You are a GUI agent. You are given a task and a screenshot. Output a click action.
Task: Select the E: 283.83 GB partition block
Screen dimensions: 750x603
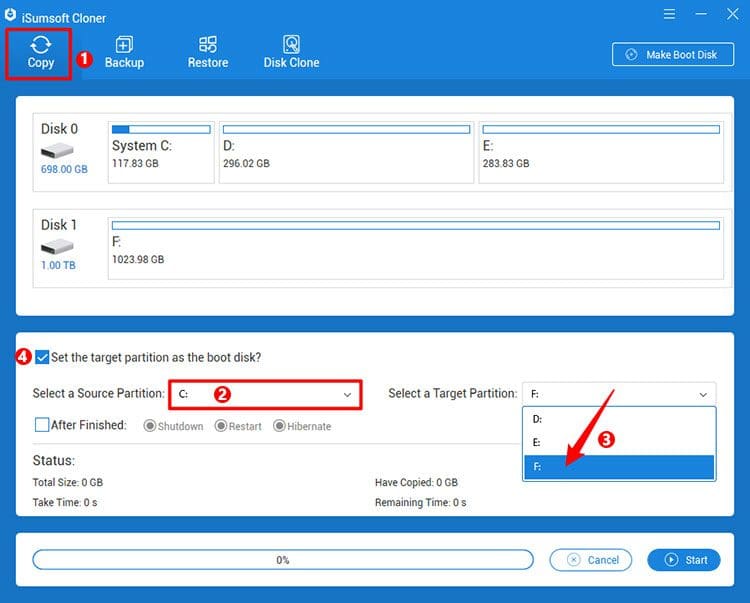pos(601,152)
